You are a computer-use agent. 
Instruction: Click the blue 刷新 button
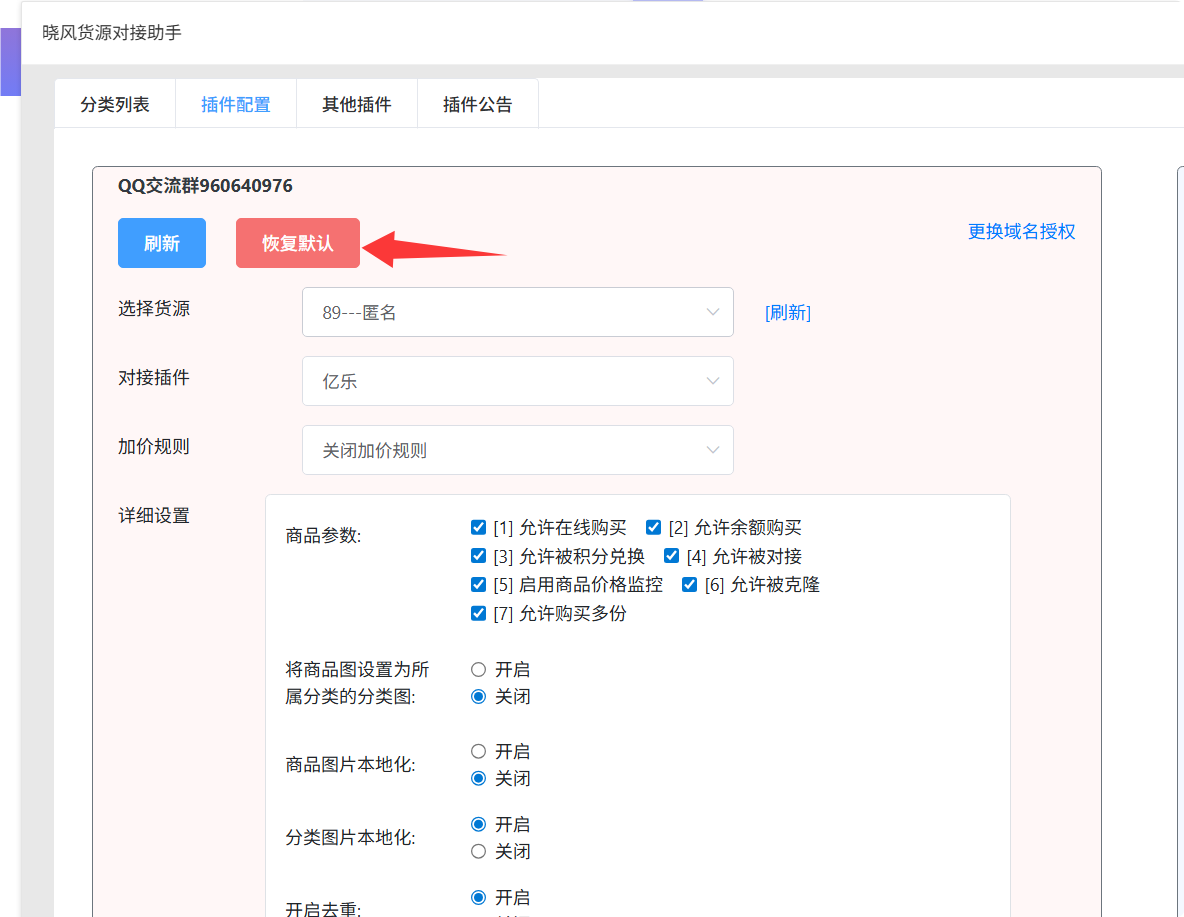pyautogui.click(x=162, y=243)
